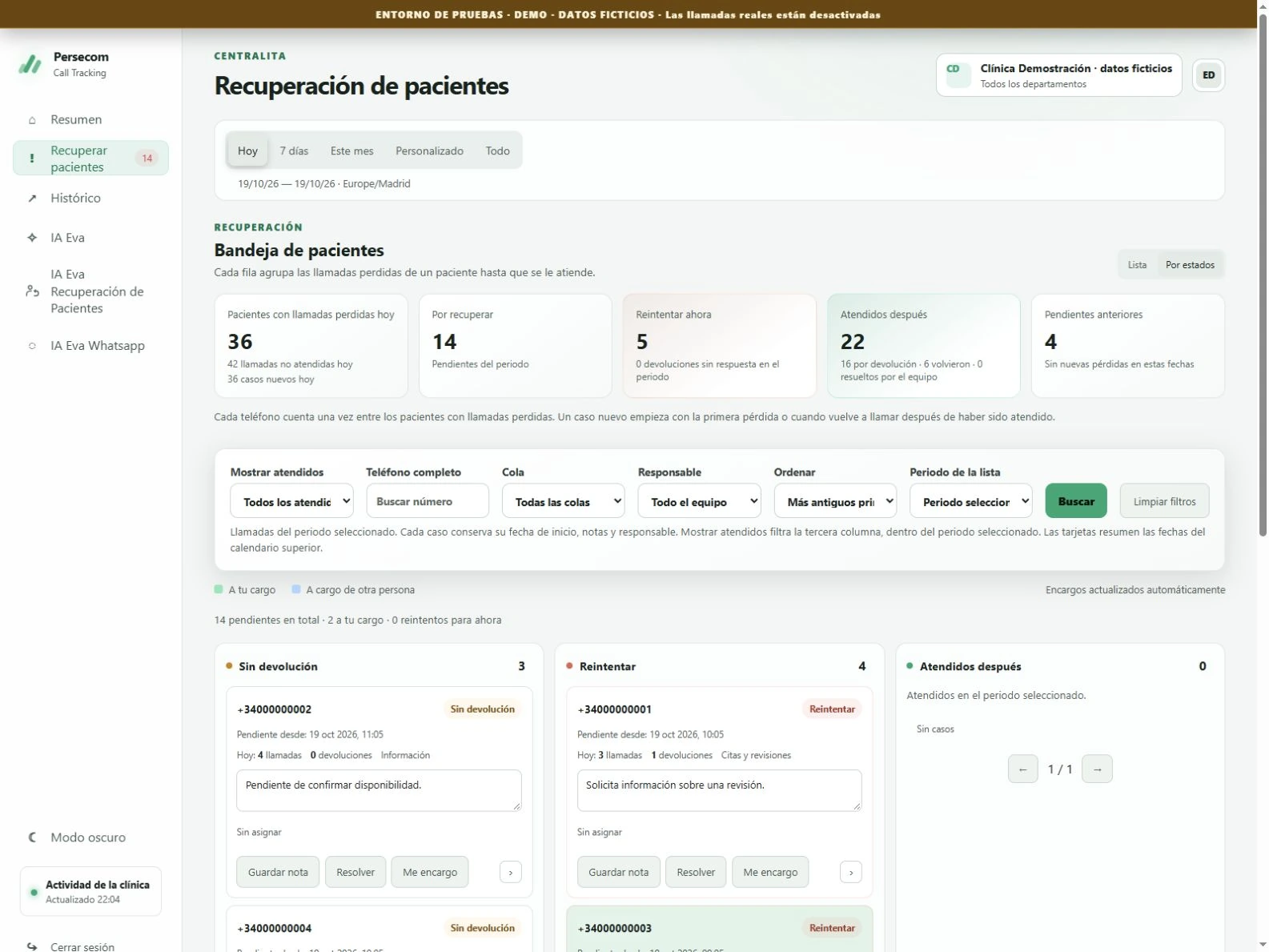The image size is (1269, 952).
Task: Click Guardar nota on the +34000000002 card
Action: tap(278, 872)
